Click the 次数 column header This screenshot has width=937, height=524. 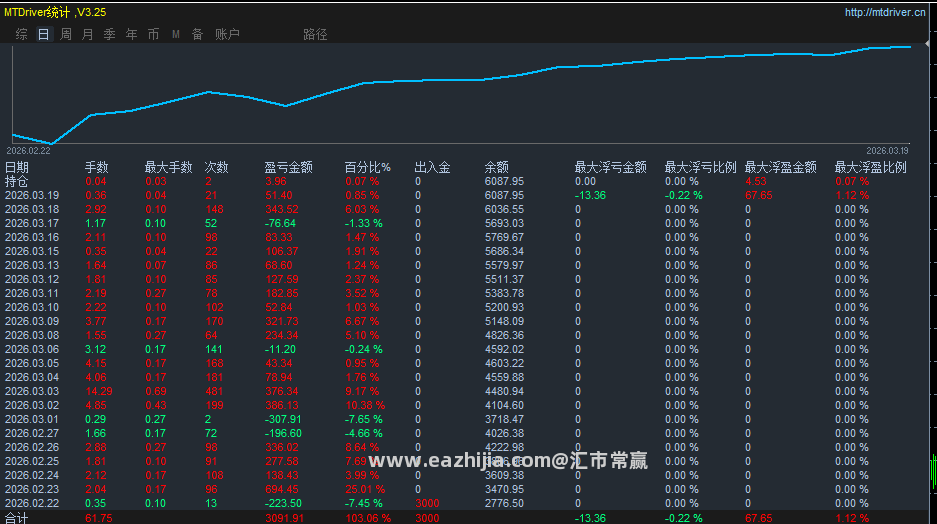tap(216, 167)
